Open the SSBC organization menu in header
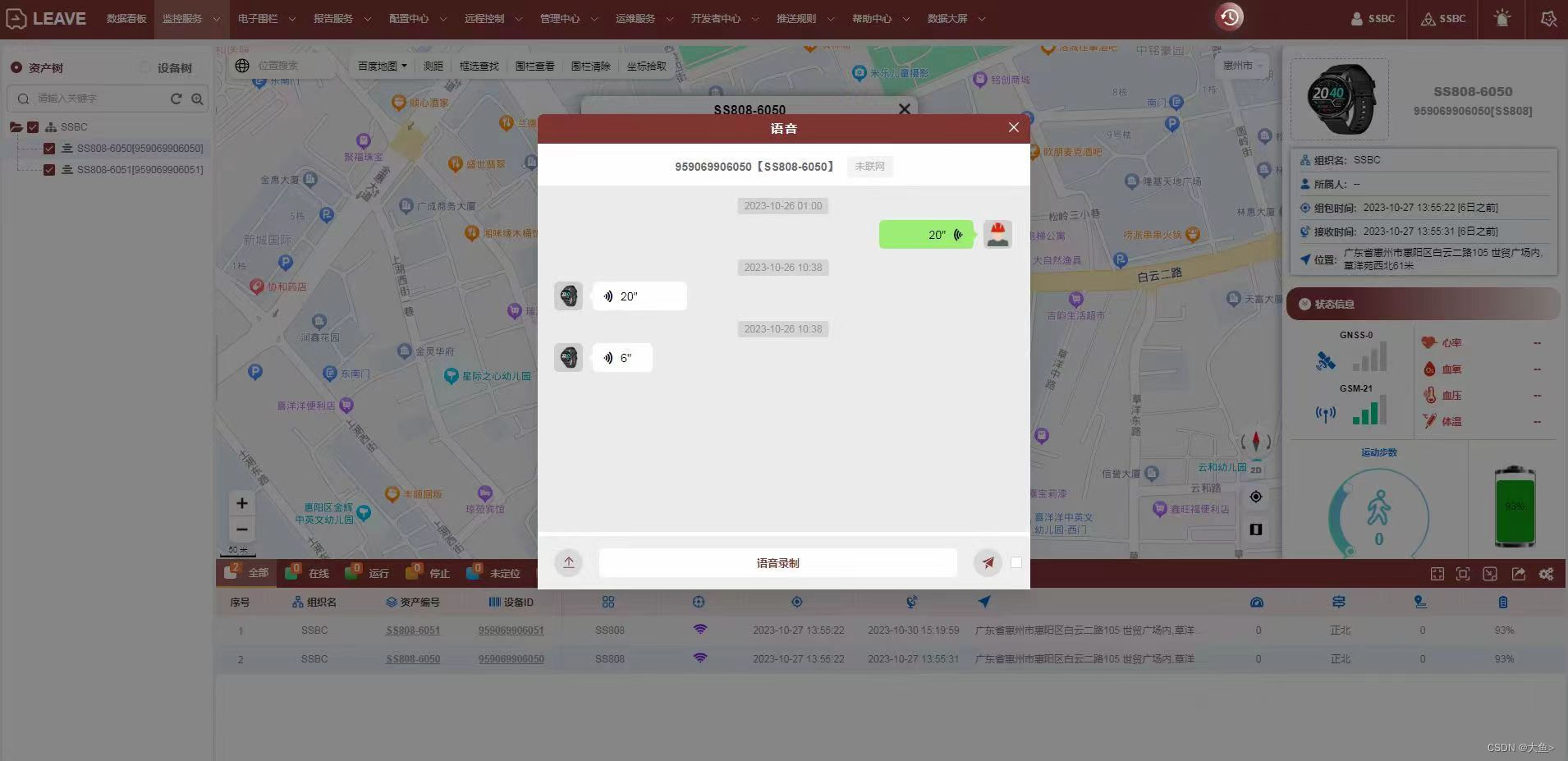Image resolution: width=1568 pixels, height=761 pixels. (x=1443, y=18)
